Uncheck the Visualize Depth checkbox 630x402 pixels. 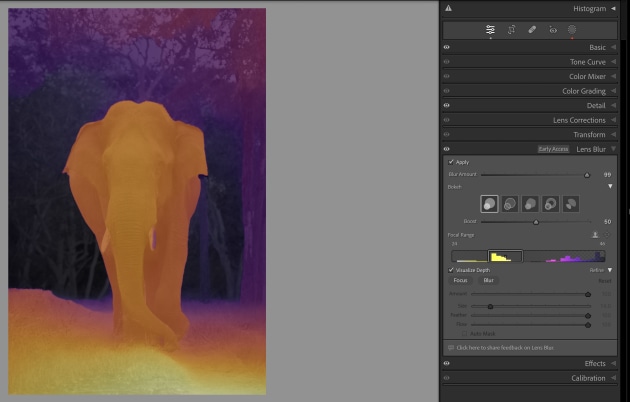tap(451, 270)
